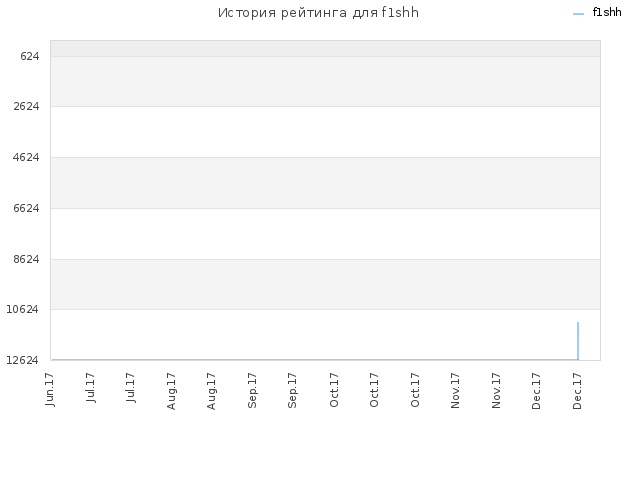The height and width of the screenshot is (480, 640).
Task: Click the 2624 y-axis label
Action: (x=26, y=107)
